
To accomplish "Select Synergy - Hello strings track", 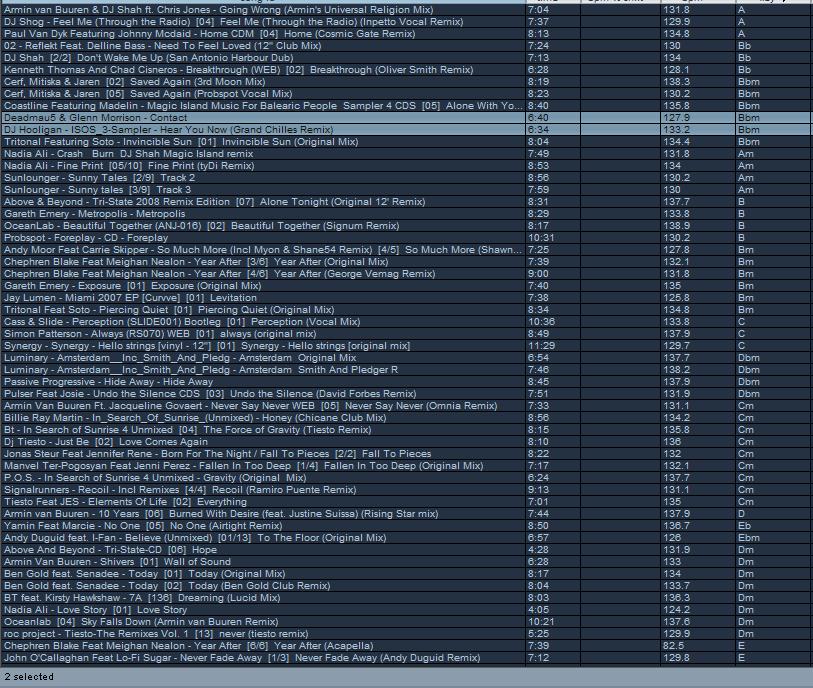I will (406, 345).
